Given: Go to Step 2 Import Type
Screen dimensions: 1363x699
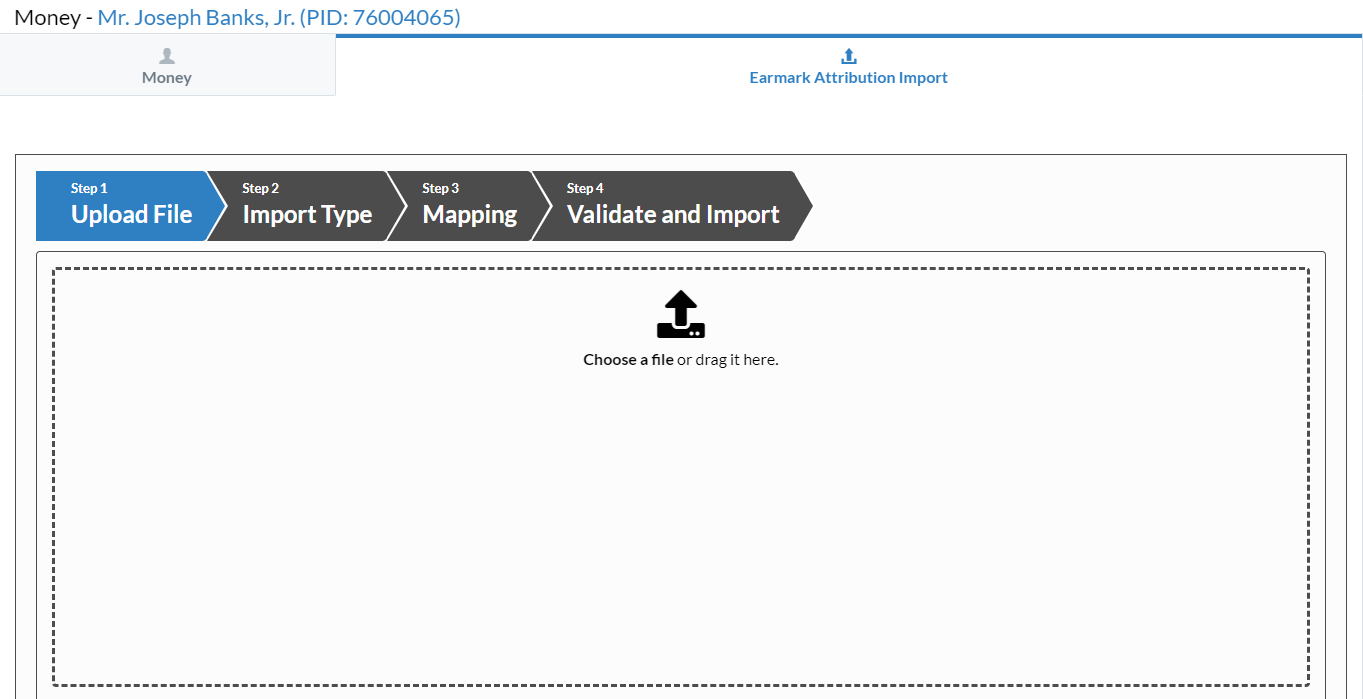Looking at the screenshot, I should click(x=305, y=206).
